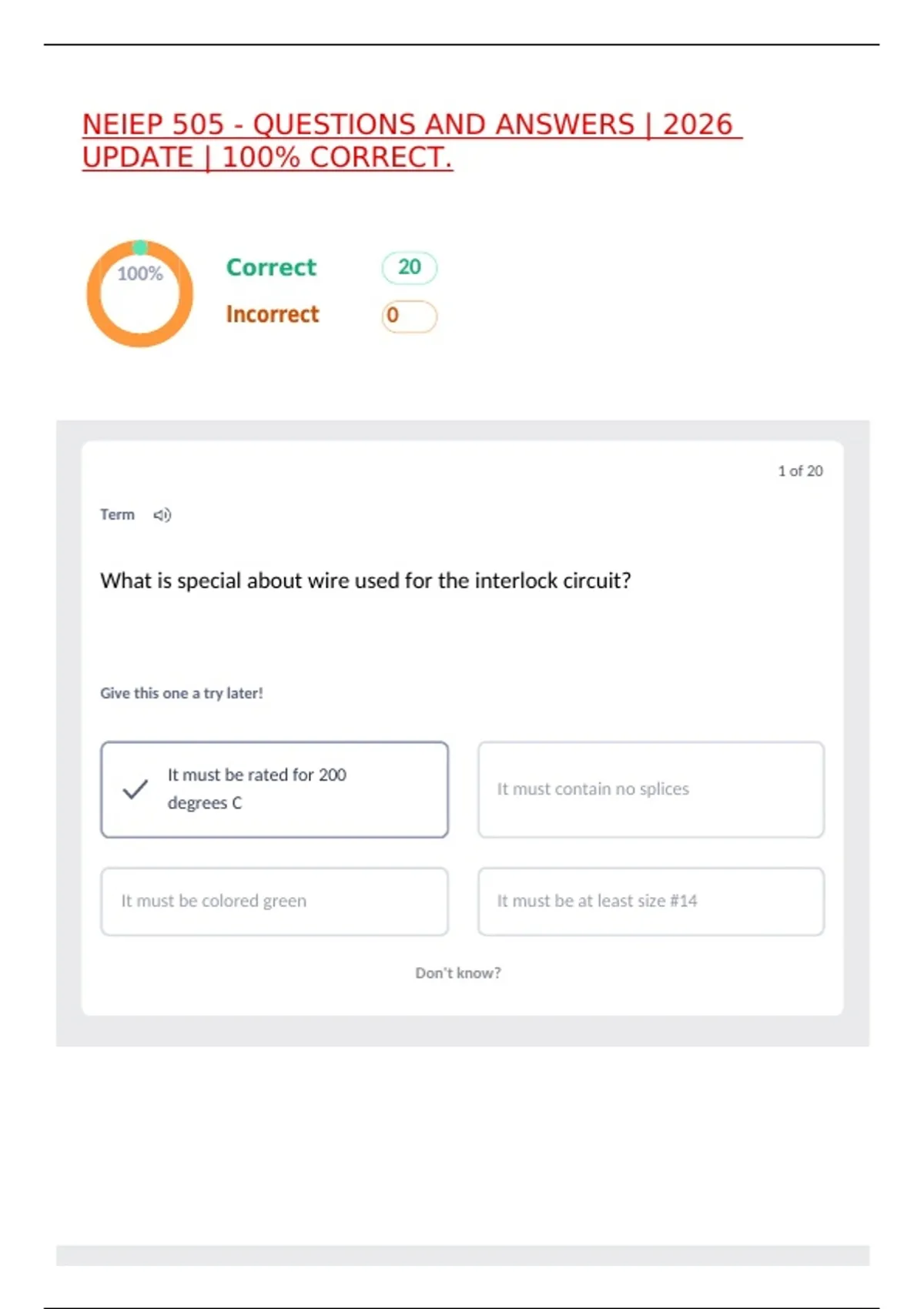Click the 'Term' label

click(117, 514)
